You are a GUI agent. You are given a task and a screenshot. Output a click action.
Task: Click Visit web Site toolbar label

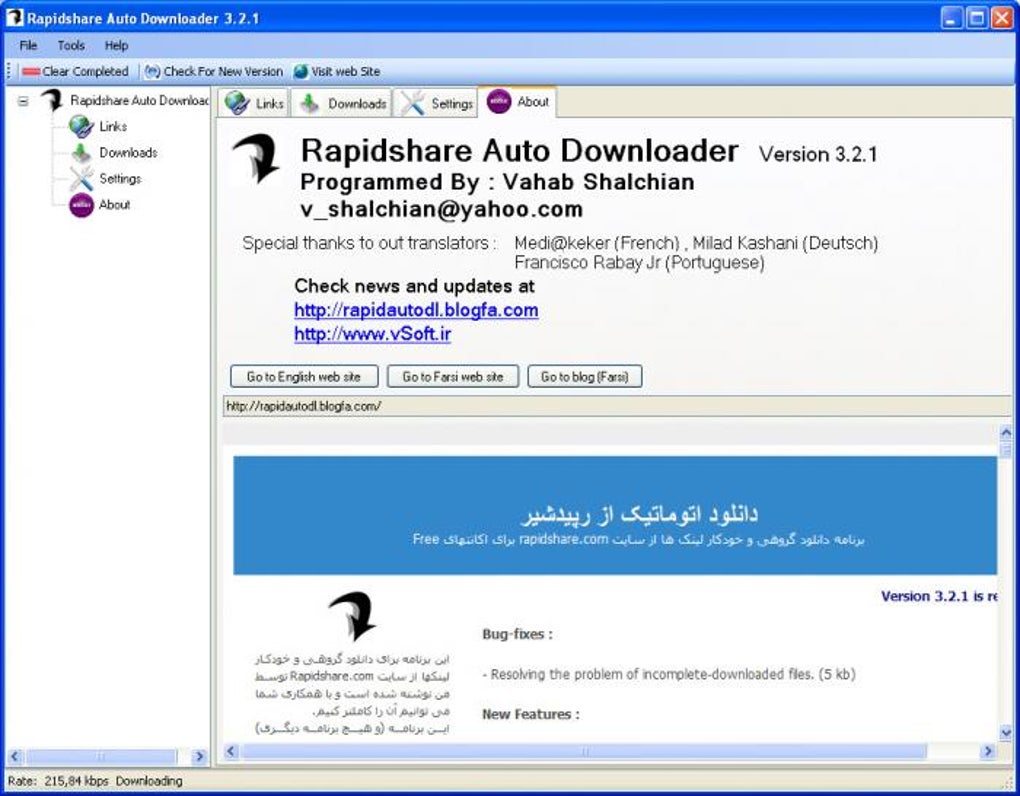tap(345, 72)
